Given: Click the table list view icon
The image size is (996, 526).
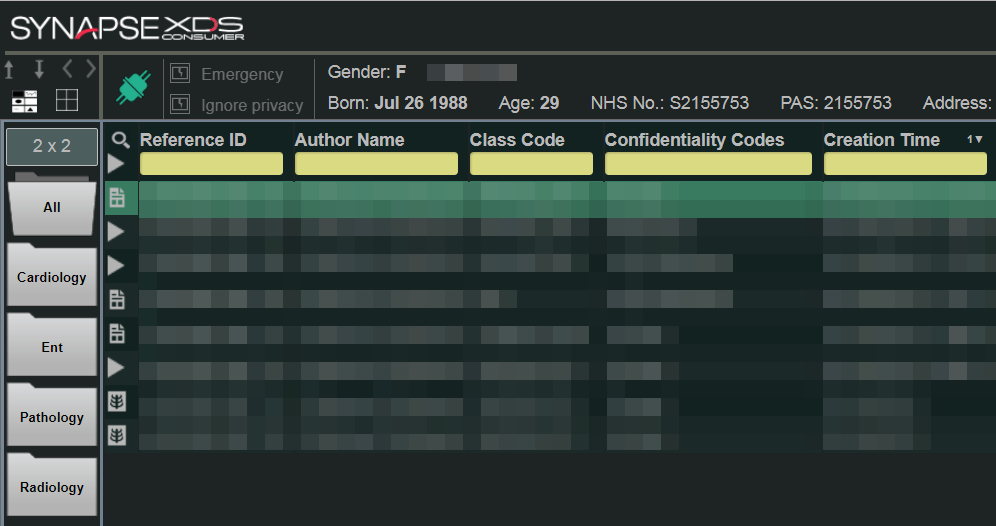Looking at the screenshot, I should pos(24,100).
